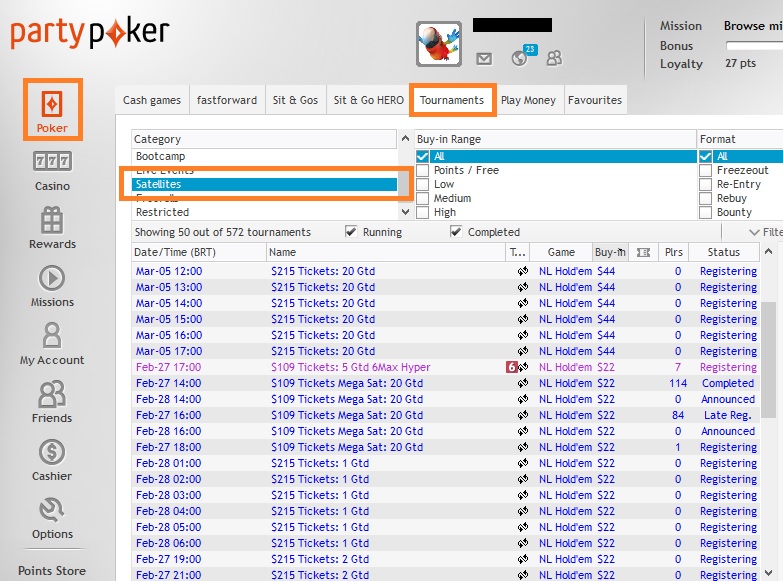783x581 pixels.
Task: Click satellite icon in Mar-05 12:00 row
Action: pos(523,271)
